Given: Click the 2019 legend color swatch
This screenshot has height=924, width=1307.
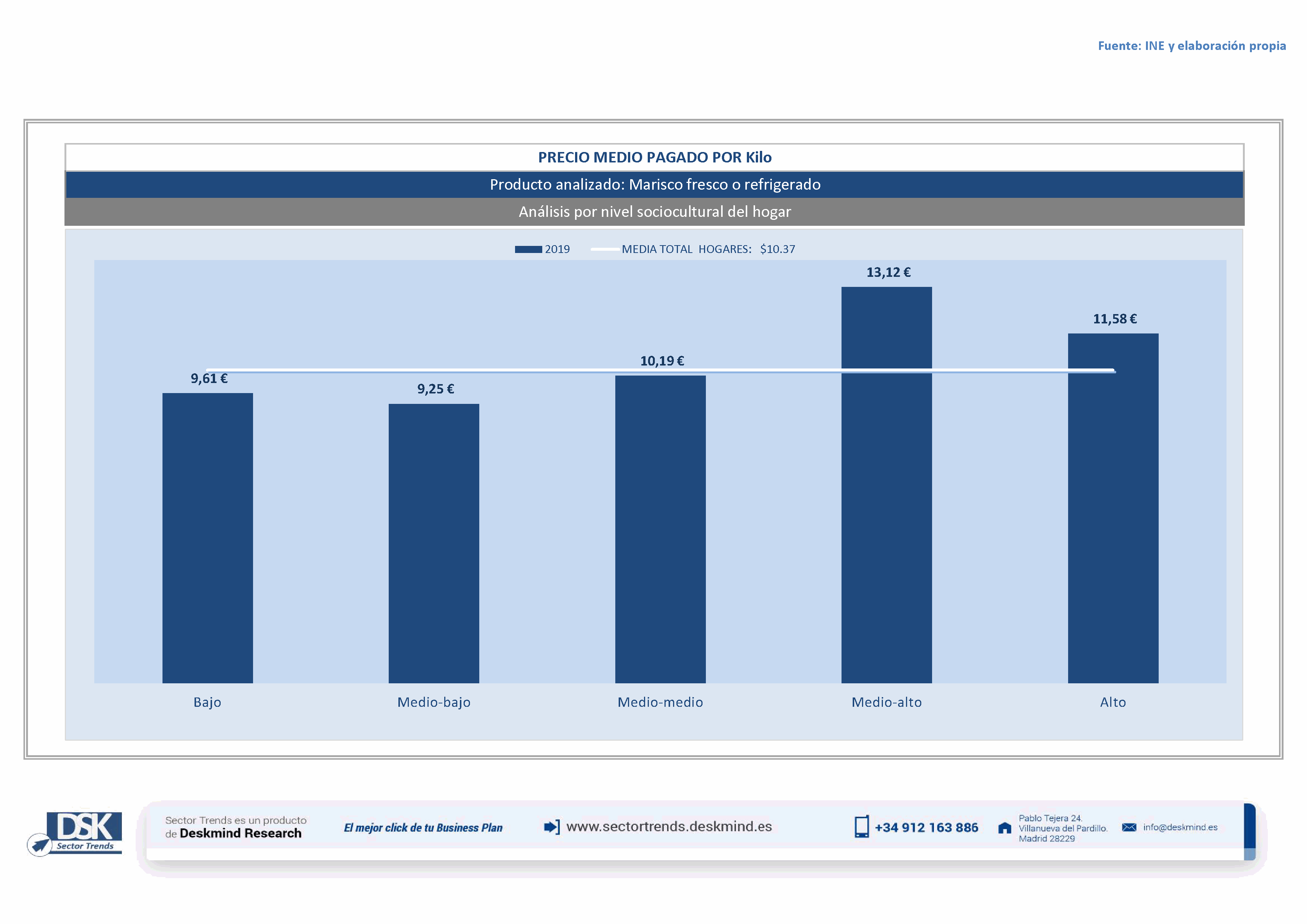Looking at the screenshot, I should tap(528, 249).
